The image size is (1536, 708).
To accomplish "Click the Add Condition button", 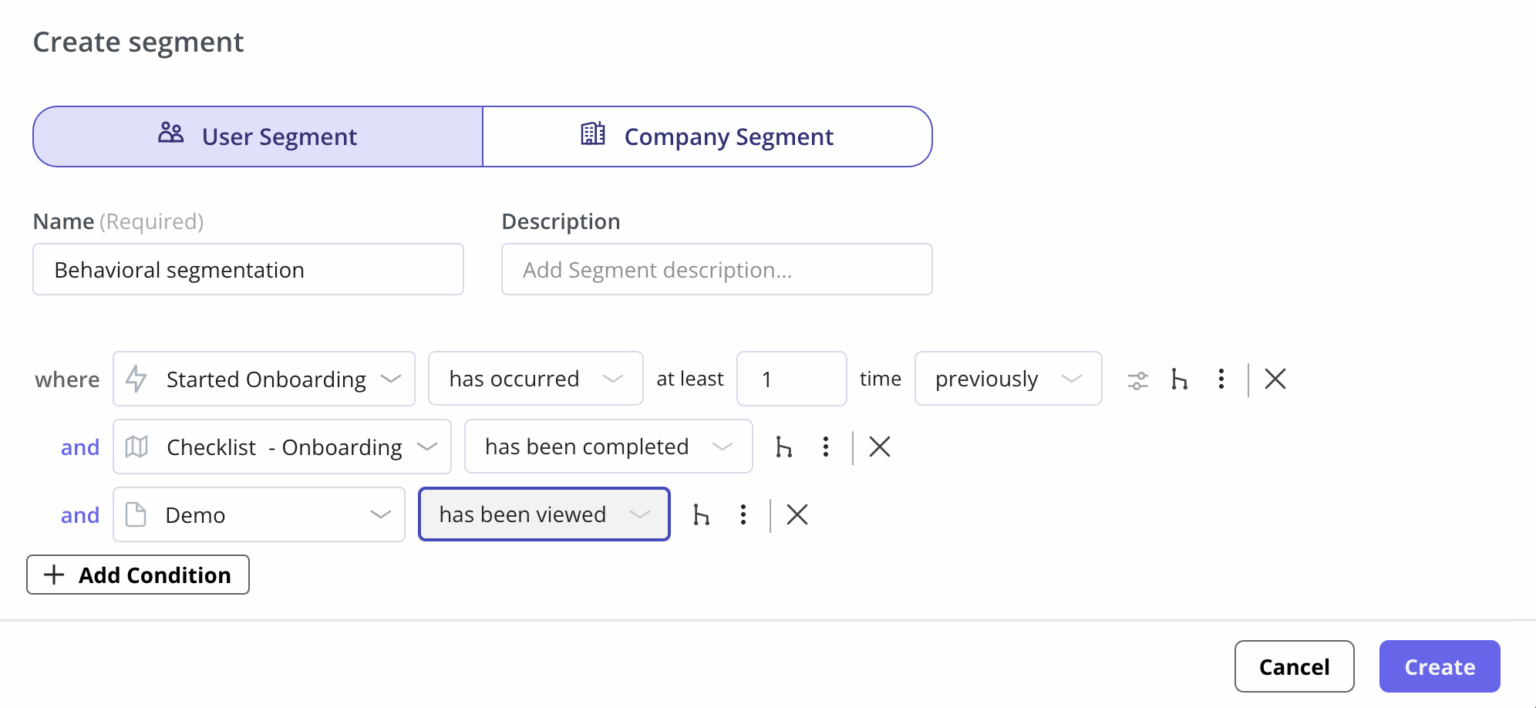I will (x=138, y=575).
